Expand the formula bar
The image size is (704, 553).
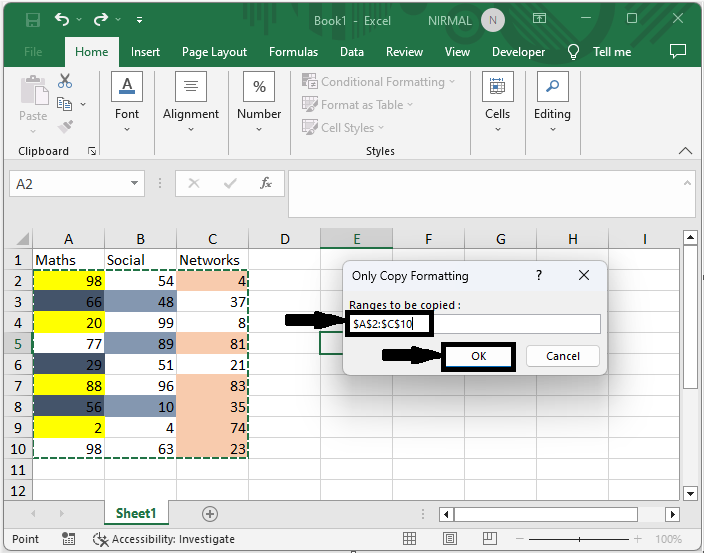click(687, 183)
